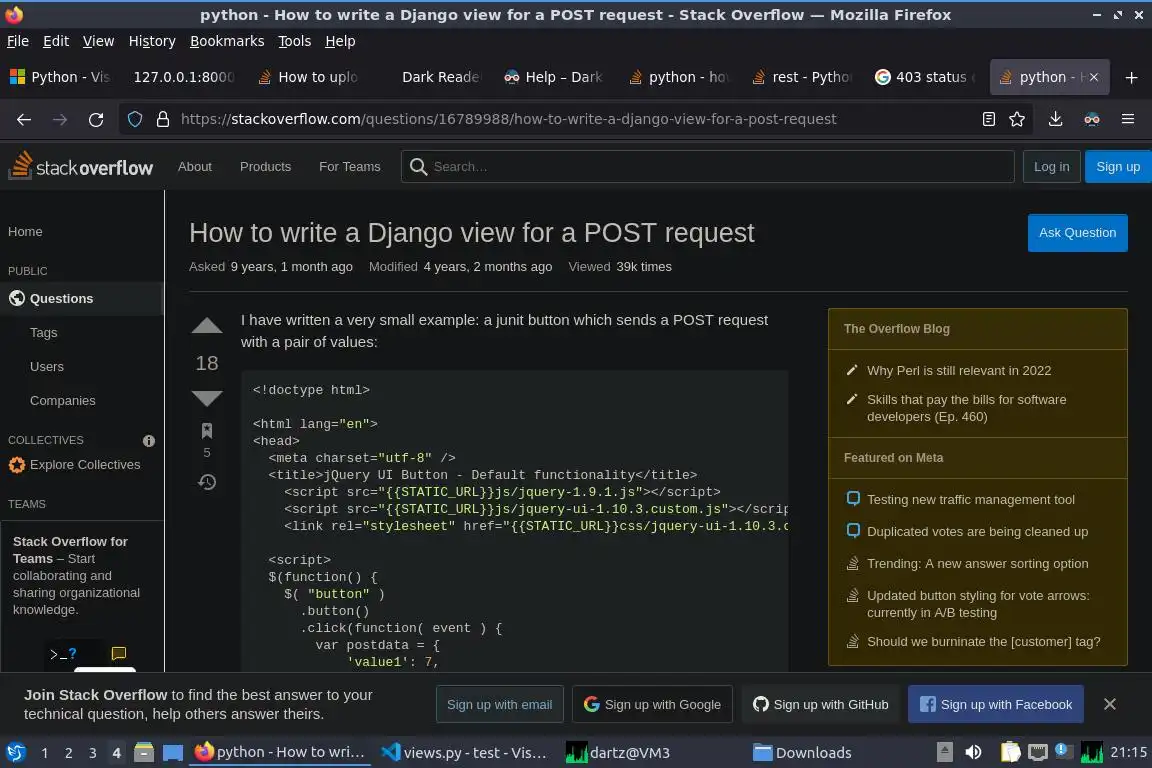Image resolution: width=1152 pixels, height=768 pixels.
Task: Click the Log in button
Action: 1051,167
